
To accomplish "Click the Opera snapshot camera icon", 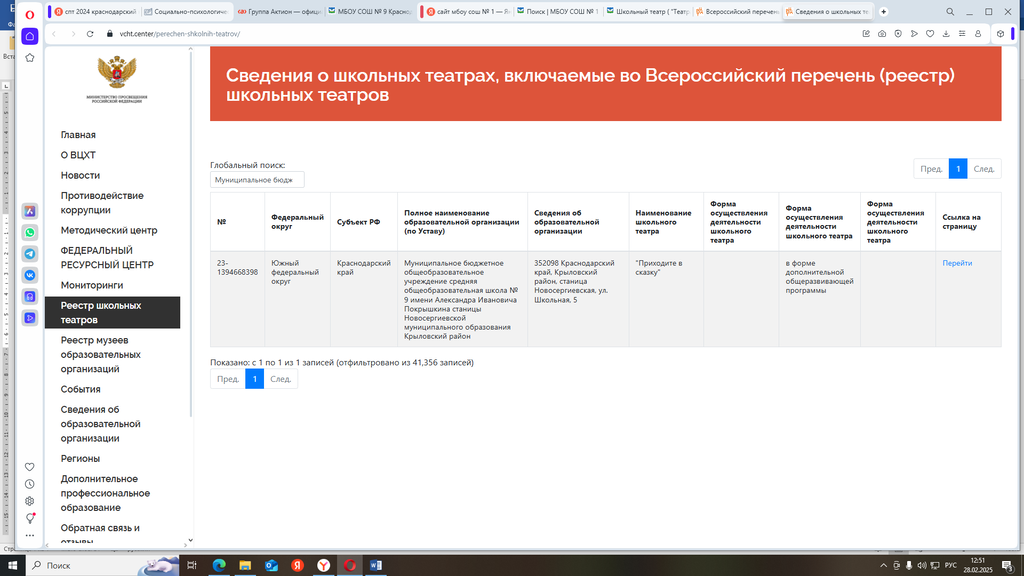I will click(882, 33).
